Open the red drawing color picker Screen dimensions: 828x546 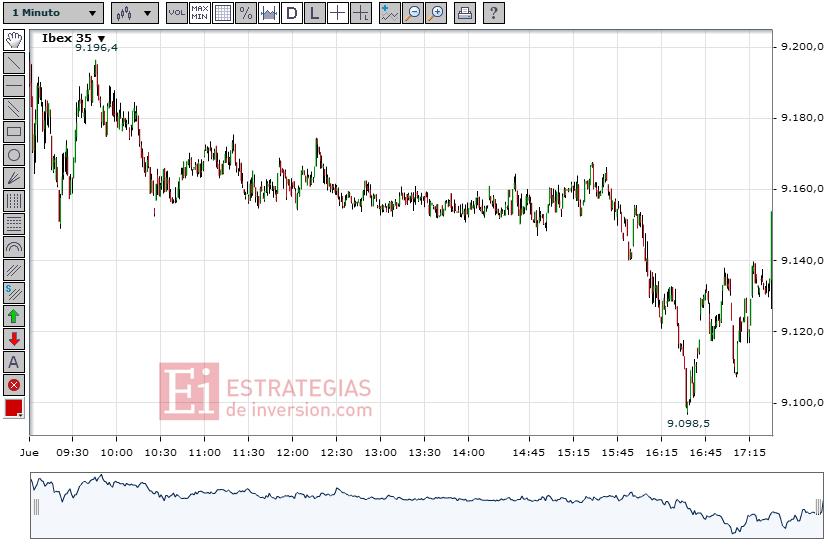tap(14, 408)
